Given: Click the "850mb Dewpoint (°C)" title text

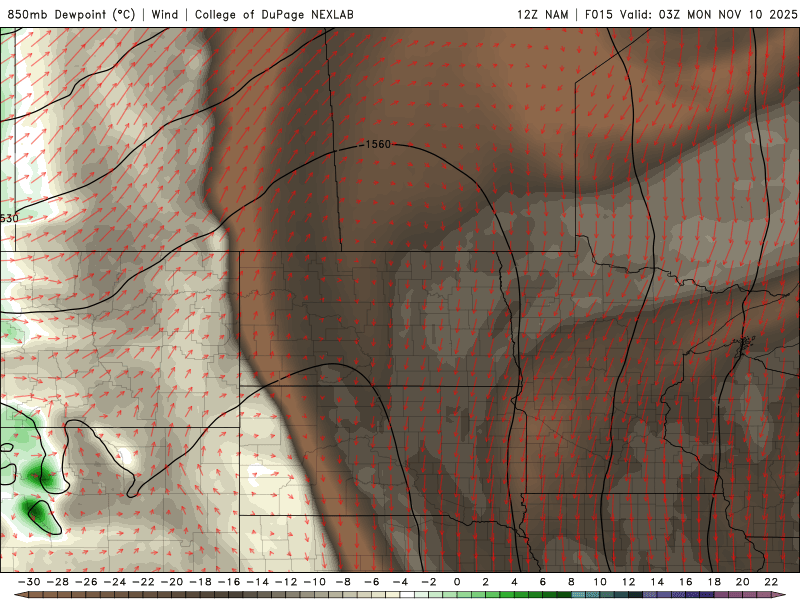Looking at the screenshot, I should 71,14.
